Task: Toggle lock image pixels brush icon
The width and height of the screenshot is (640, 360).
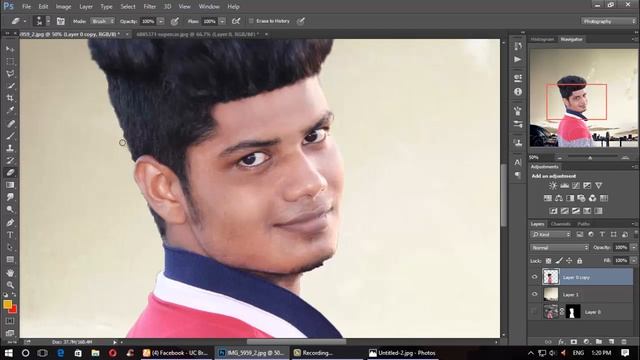Action: click(x=559, y=260)
